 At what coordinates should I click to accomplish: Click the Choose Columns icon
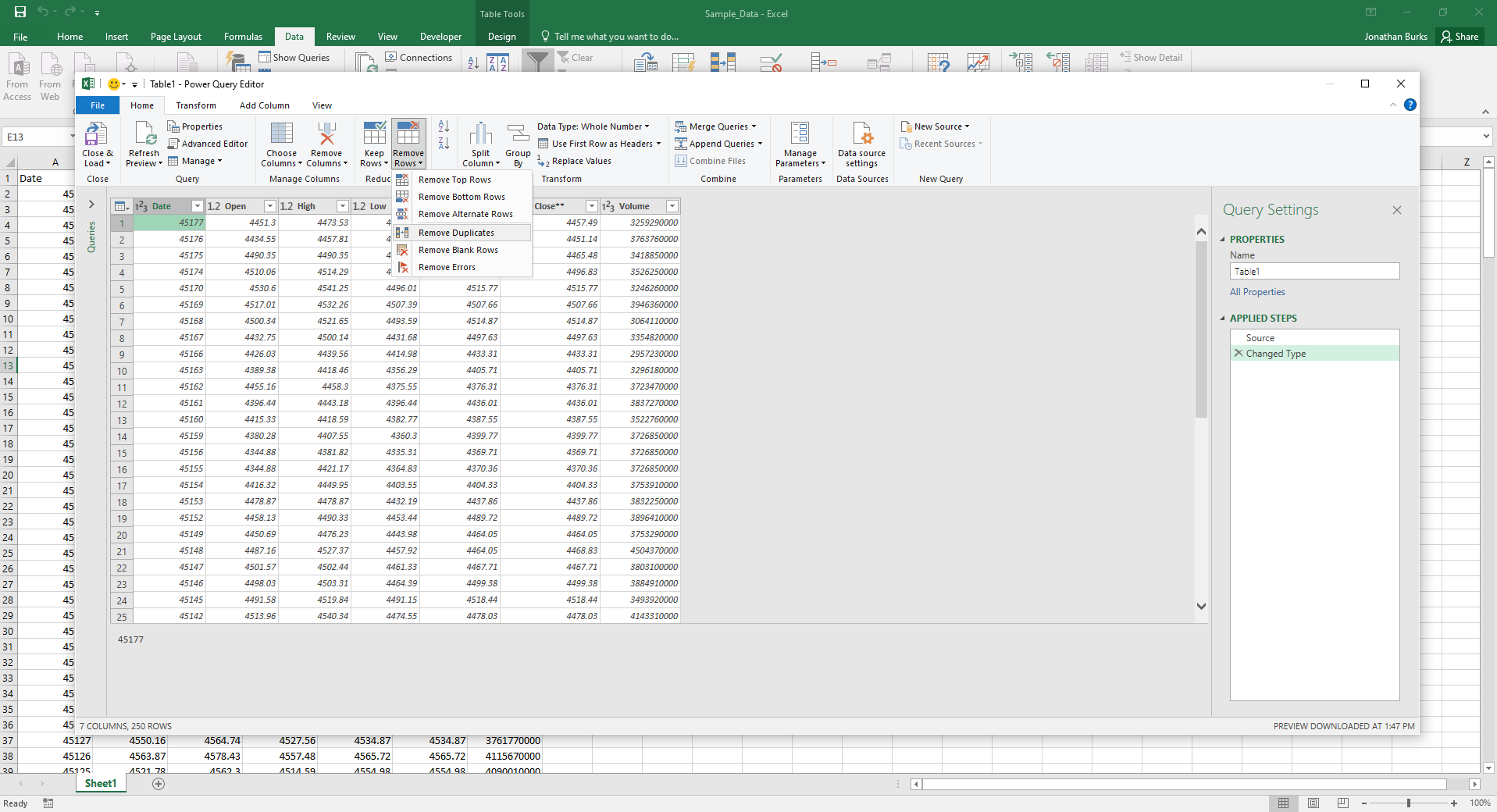(x=281, y=134)
